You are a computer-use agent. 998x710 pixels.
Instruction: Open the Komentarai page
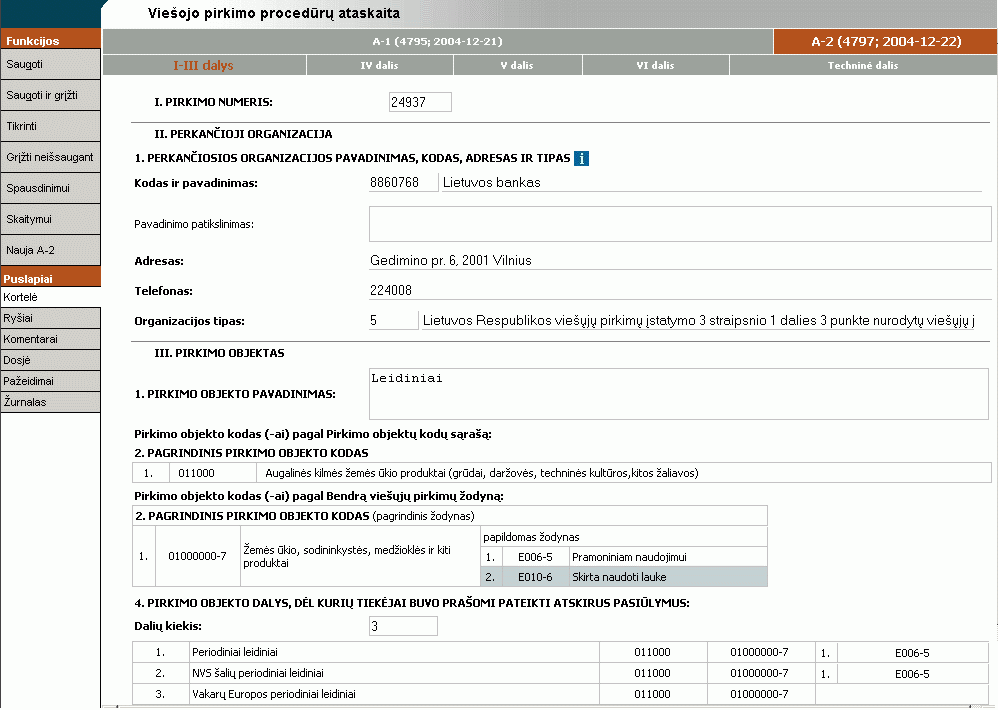(50, 339)
